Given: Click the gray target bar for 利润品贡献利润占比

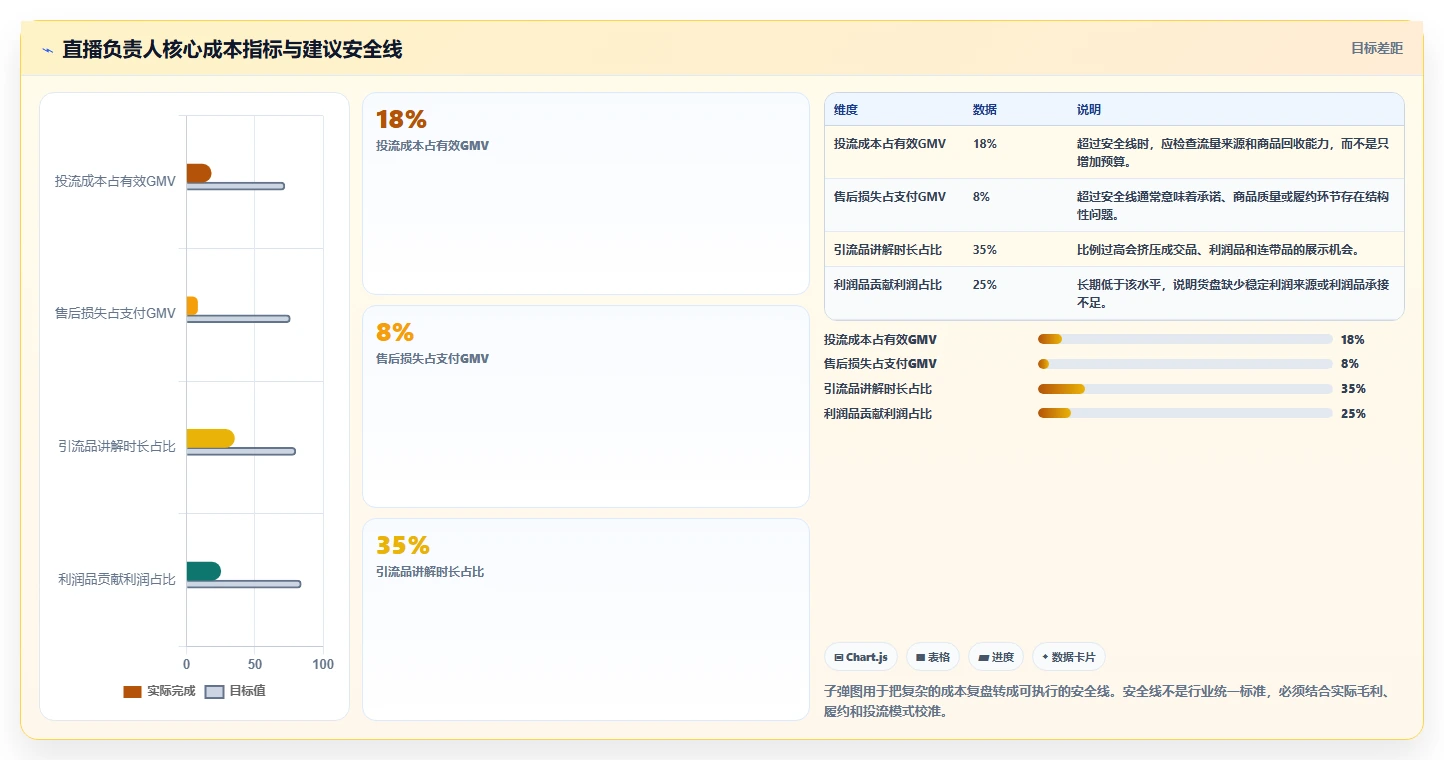Looking at the screenshot, I should [243, 584].
